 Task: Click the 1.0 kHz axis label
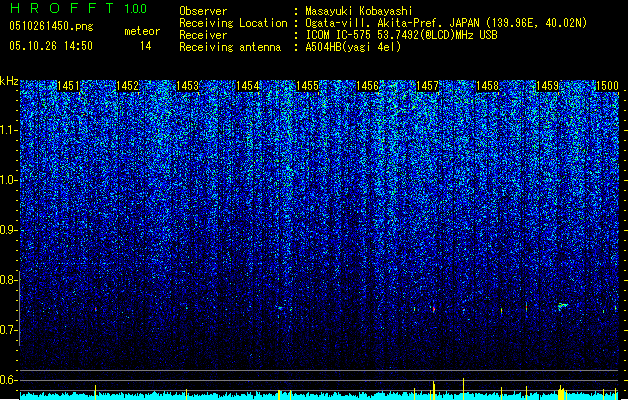coord(9,180)
